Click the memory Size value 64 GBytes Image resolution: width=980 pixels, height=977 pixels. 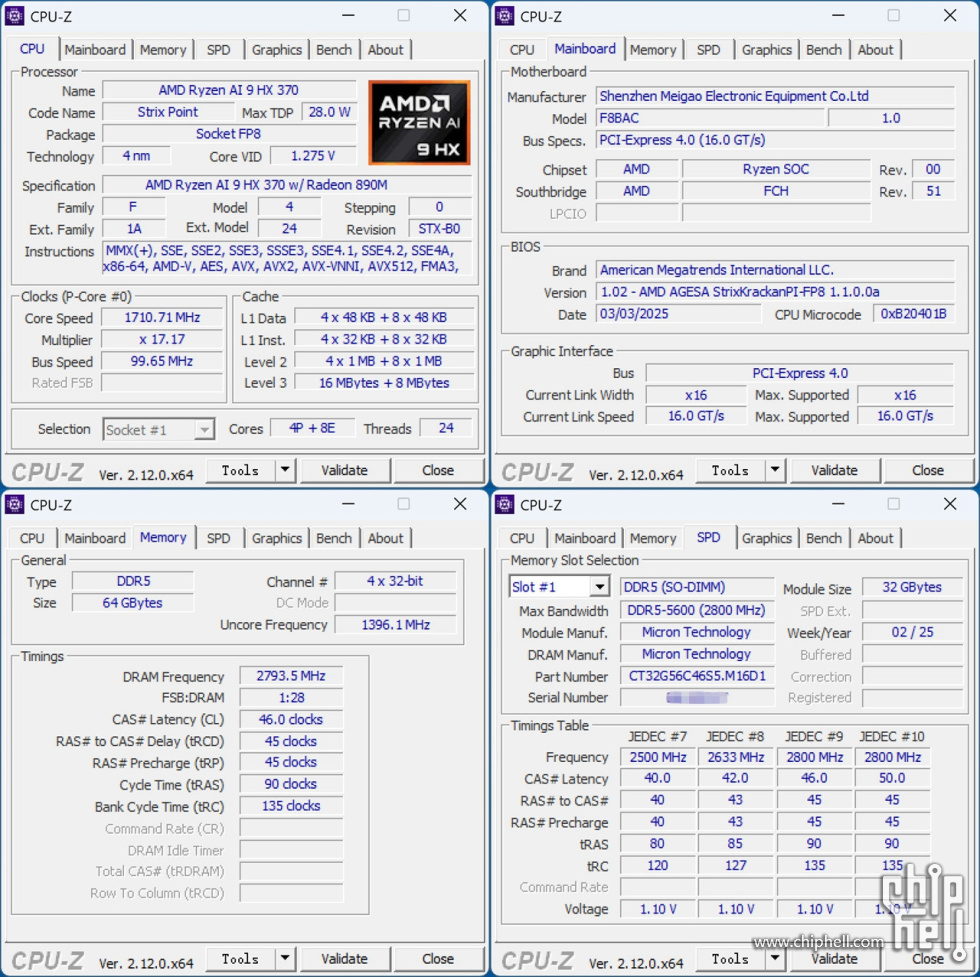(132, 603)
